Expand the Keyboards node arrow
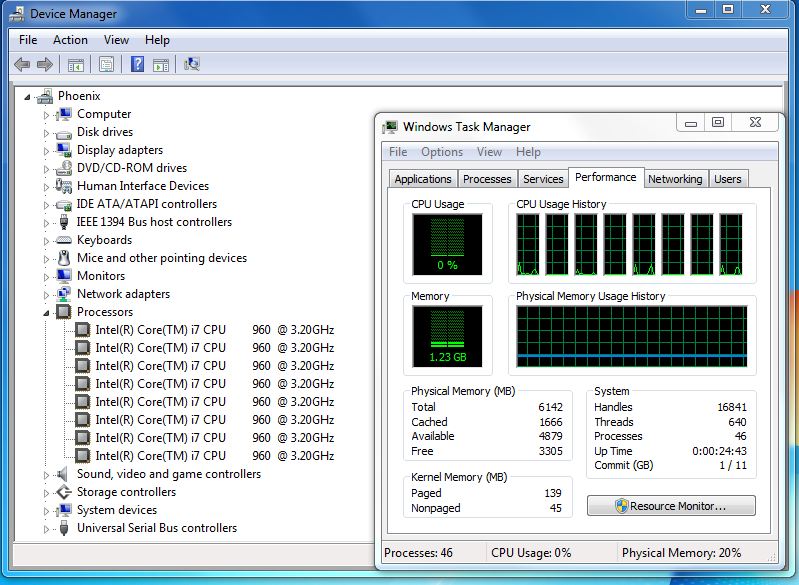799x585 pixels. click(x=46, y=241)
